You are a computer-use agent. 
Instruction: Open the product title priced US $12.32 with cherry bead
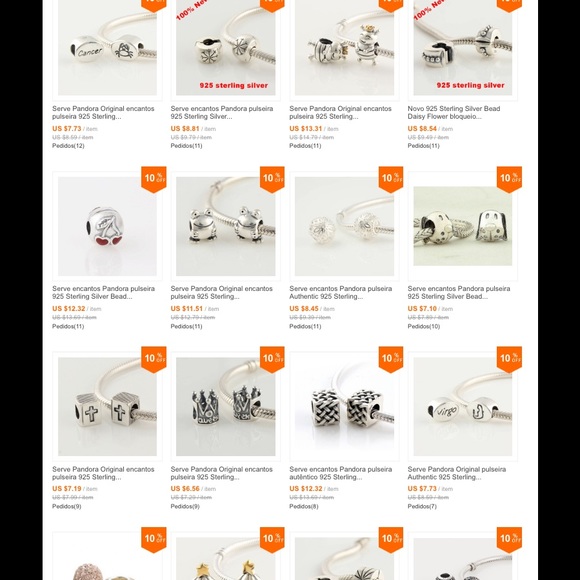tap(104, 293)
